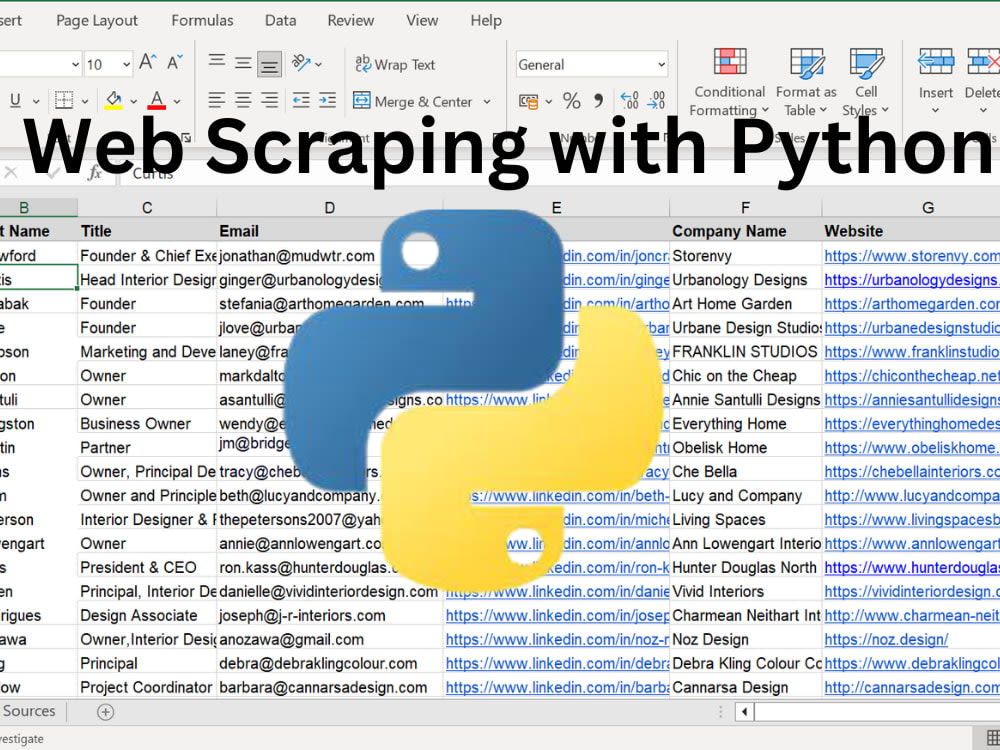Open the Help tab

pyautogui.click(x=486, y=20)
